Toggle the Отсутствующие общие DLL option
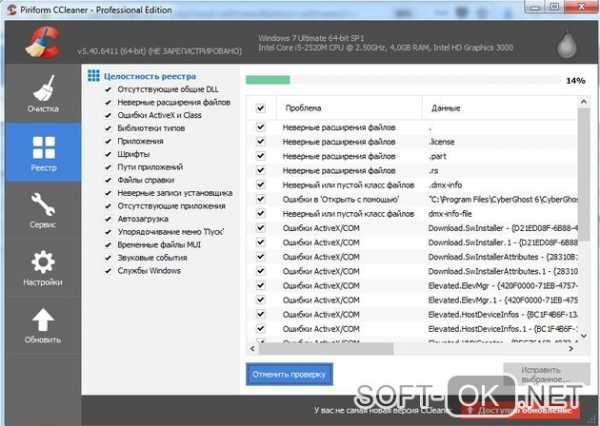Screen dimensions: 600x426 tap(108, 90)
